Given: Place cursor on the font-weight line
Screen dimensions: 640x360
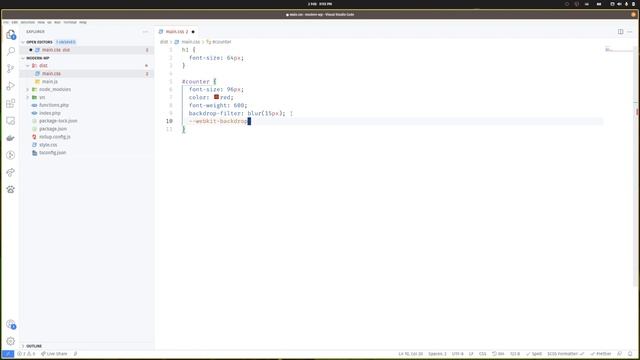Looking at the screenshot, I should (x=218, y=105).
